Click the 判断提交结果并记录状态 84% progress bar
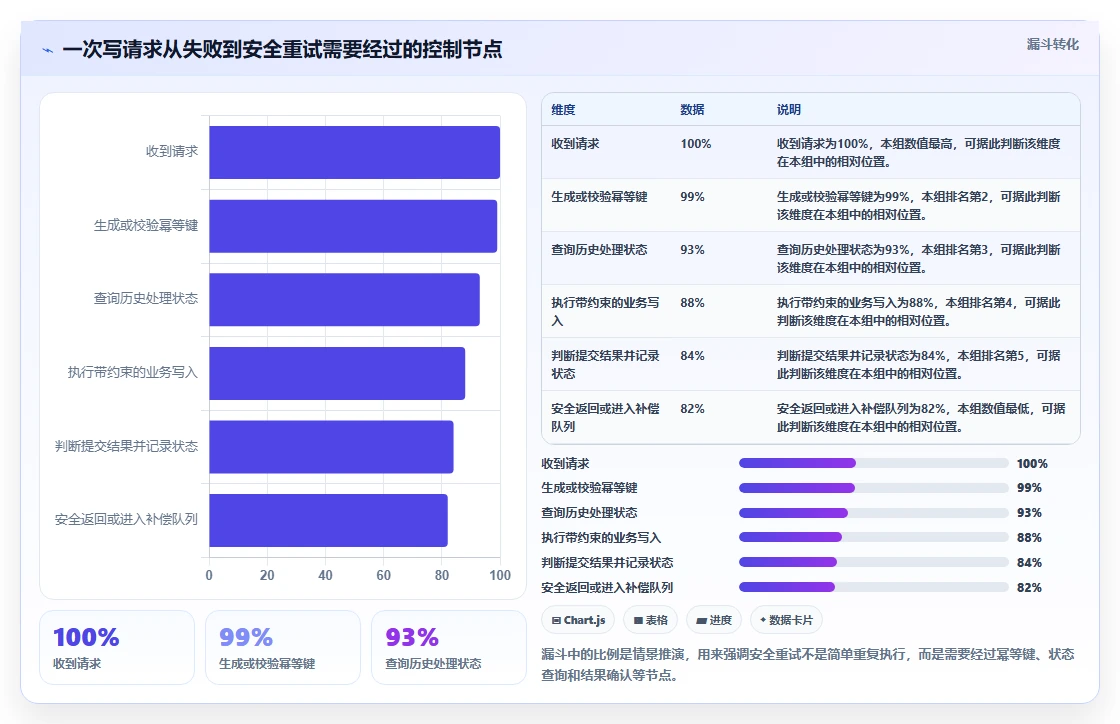Viewport: 1120px width, 724px height. [874, 563]
